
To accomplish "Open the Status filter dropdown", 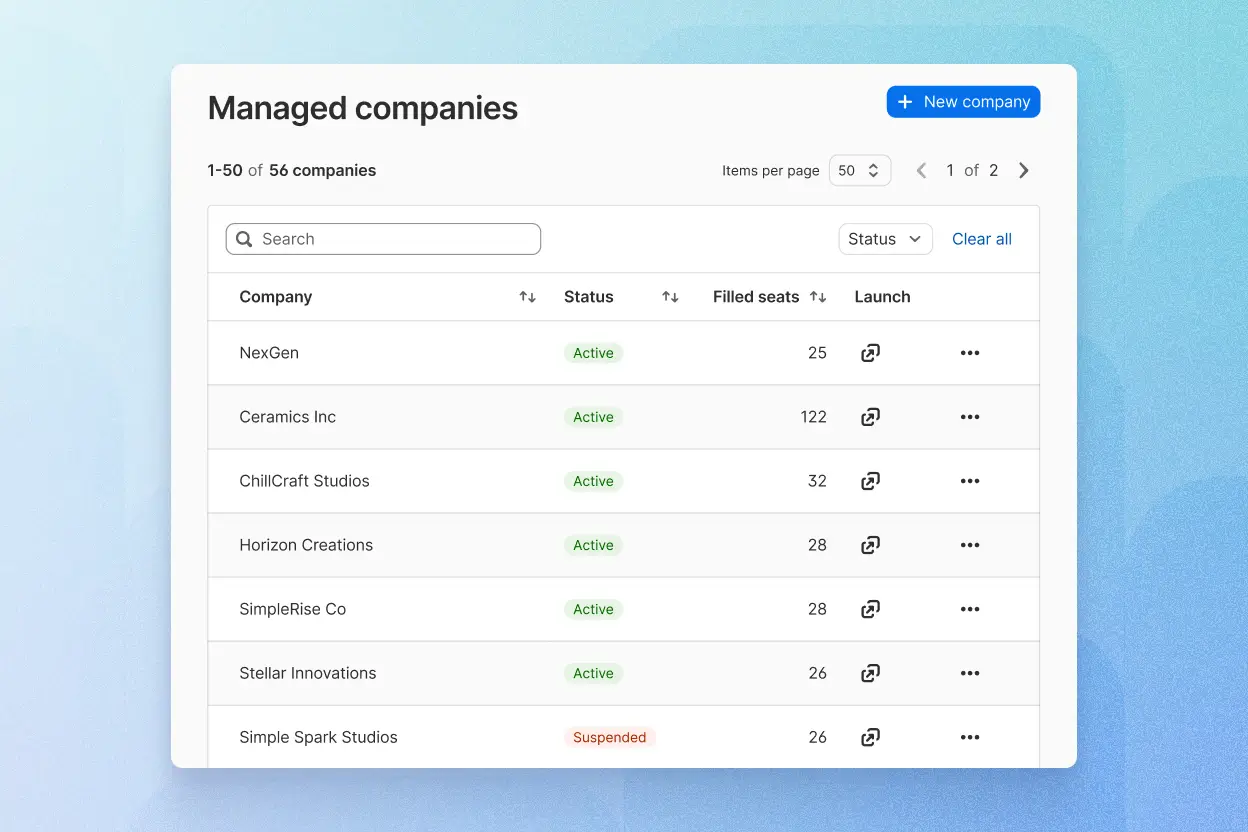I will click(x=885, y=239).
